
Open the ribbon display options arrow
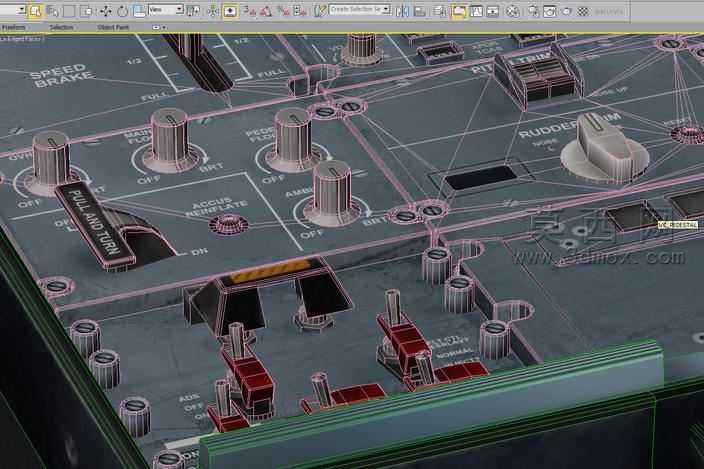164,27
